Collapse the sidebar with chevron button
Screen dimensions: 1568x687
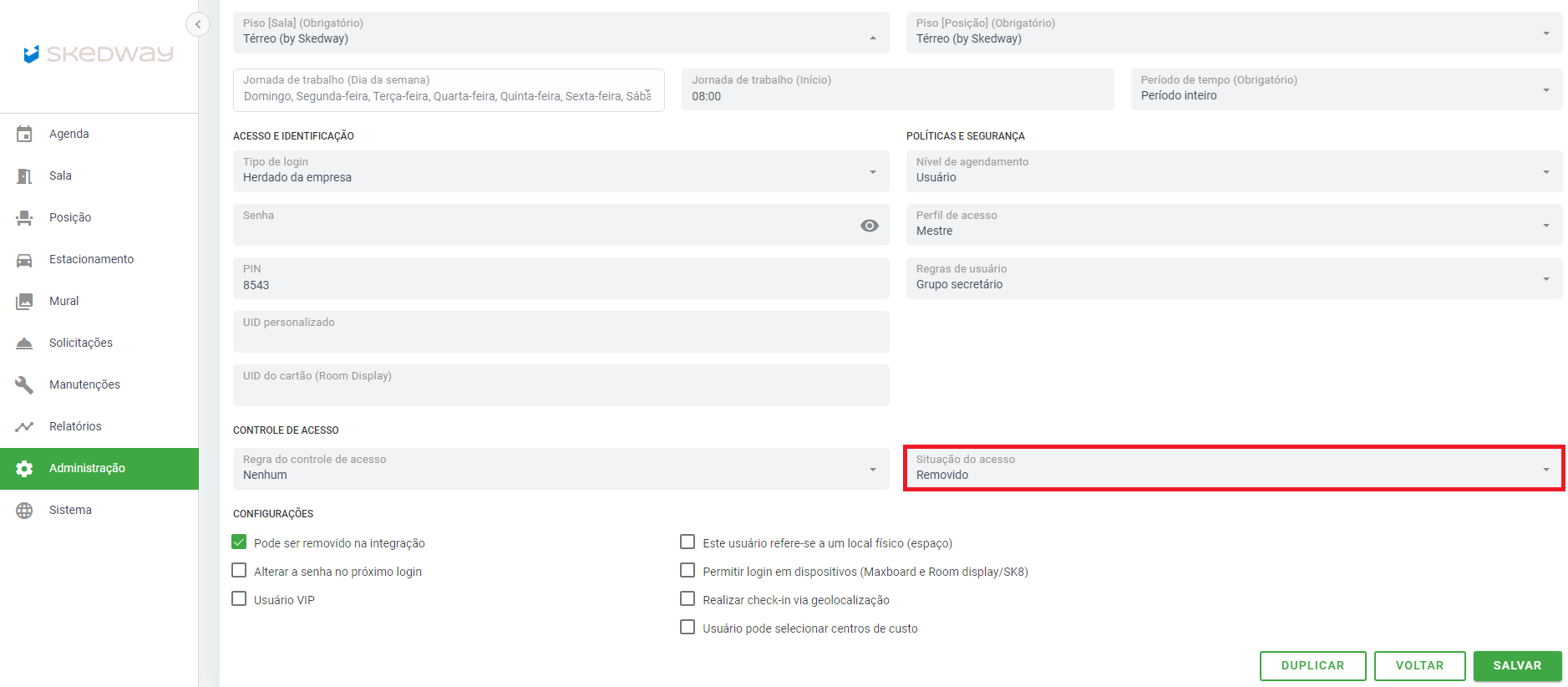pos(197,24)
